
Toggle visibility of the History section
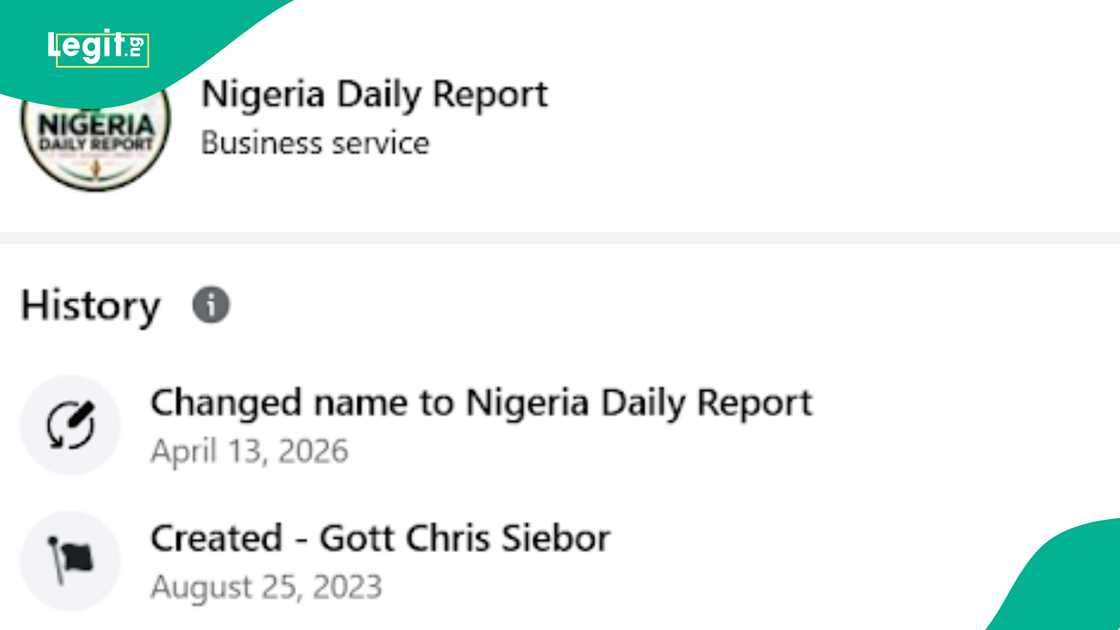pyautogui.click(x=90, y=306)
